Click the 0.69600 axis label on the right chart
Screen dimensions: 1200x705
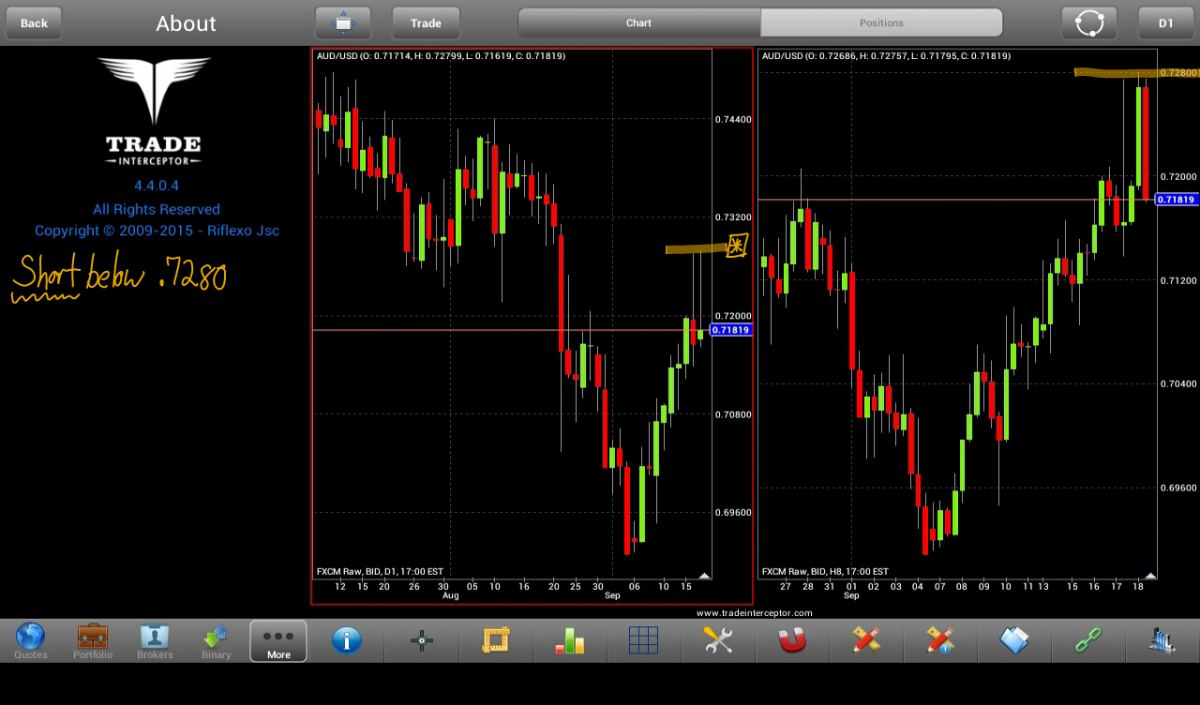pos(1178,488)
